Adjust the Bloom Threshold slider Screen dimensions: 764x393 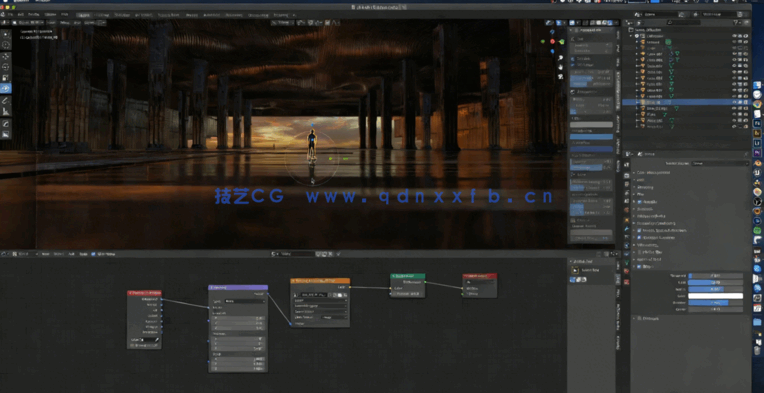tap(715, 276)
